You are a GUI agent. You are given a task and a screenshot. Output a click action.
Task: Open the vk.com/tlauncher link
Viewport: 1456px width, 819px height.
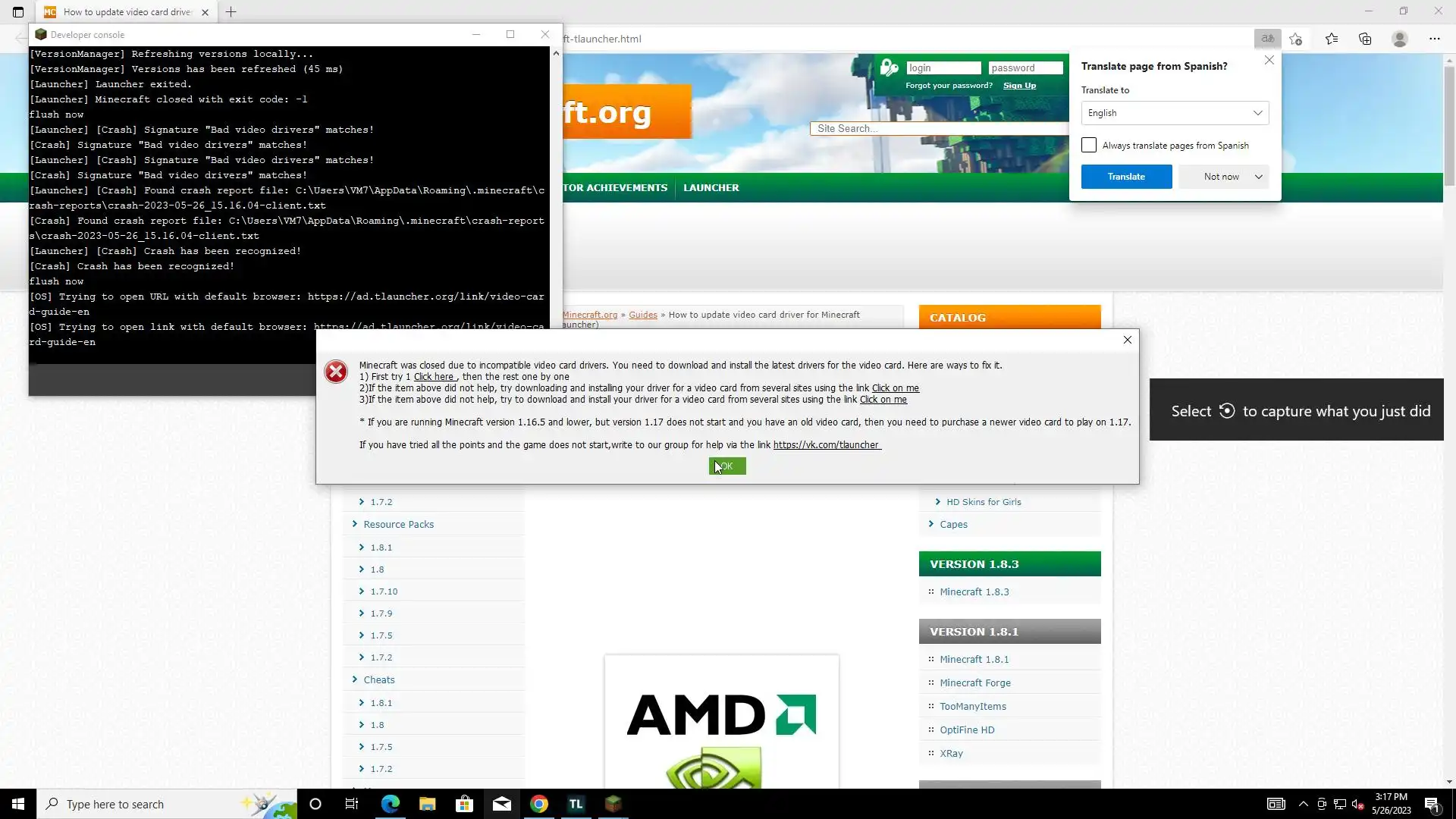pyautogui.click(x=827, y=445)
